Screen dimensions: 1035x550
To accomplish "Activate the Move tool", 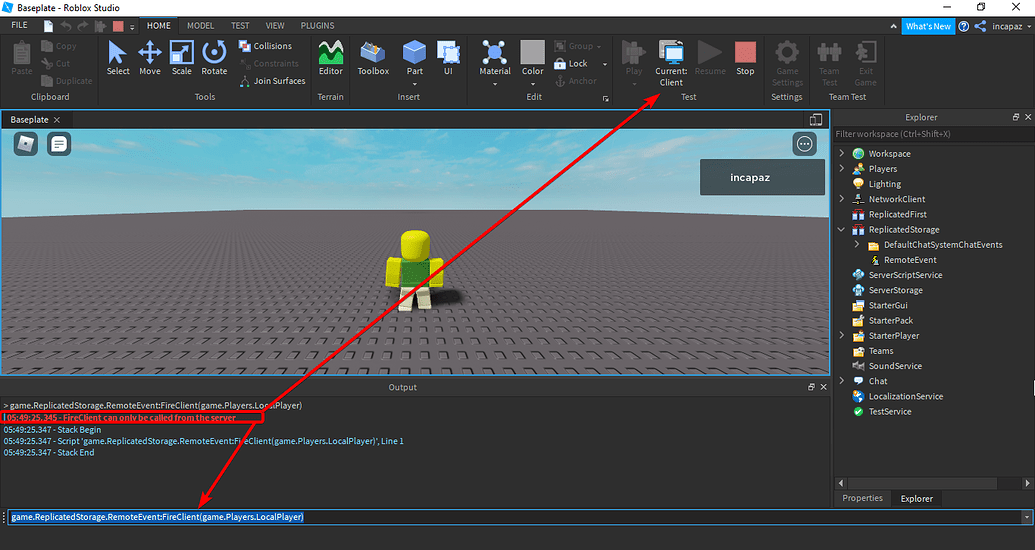I will 150,58.
